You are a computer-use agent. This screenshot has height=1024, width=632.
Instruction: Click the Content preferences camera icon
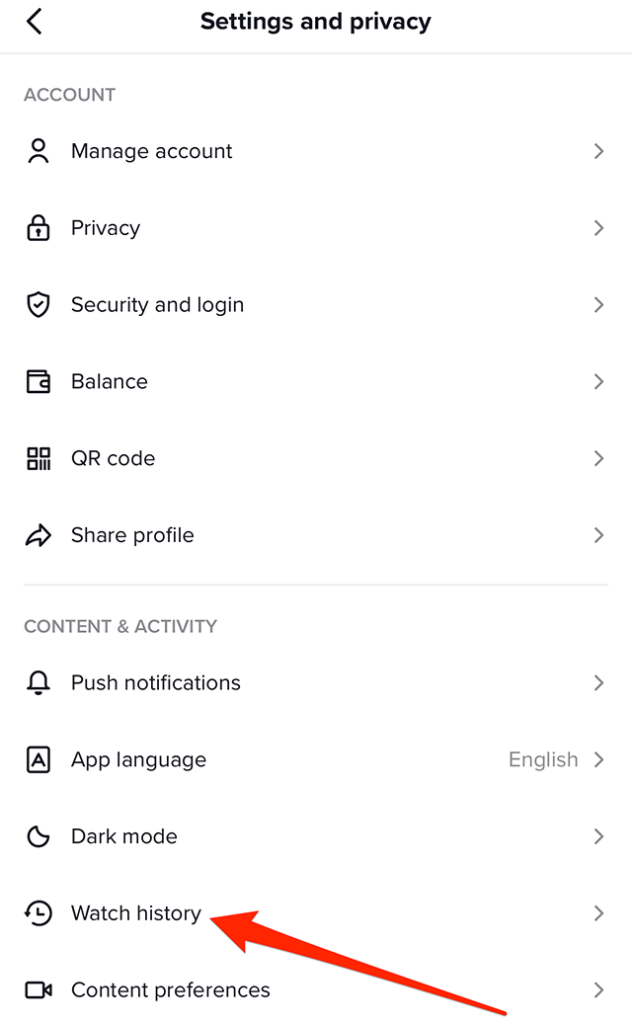point(38,990)
